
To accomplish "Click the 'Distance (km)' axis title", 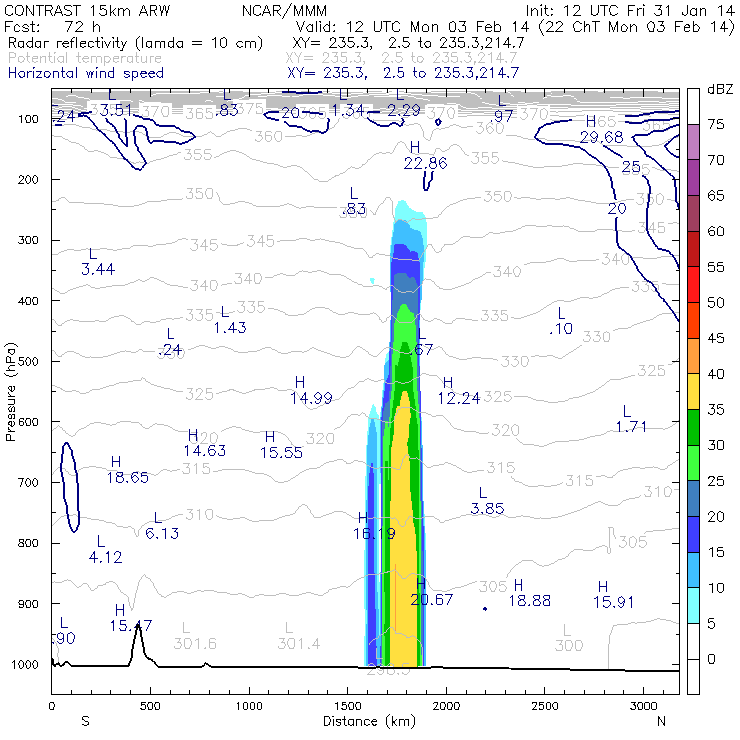I will (369, 721).
